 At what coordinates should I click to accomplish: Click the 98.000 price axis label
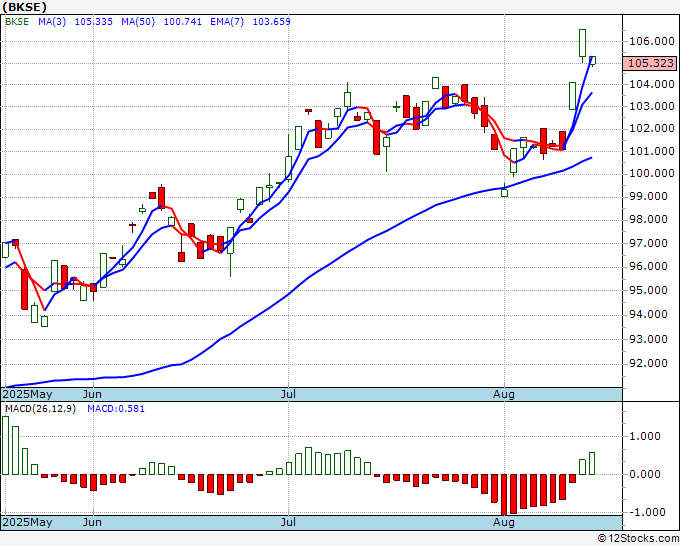648,219
